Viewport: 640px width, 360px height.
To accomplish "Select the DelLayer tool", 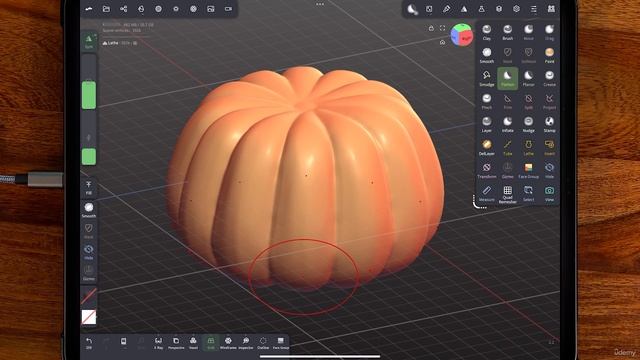I will tap(487, 147).
